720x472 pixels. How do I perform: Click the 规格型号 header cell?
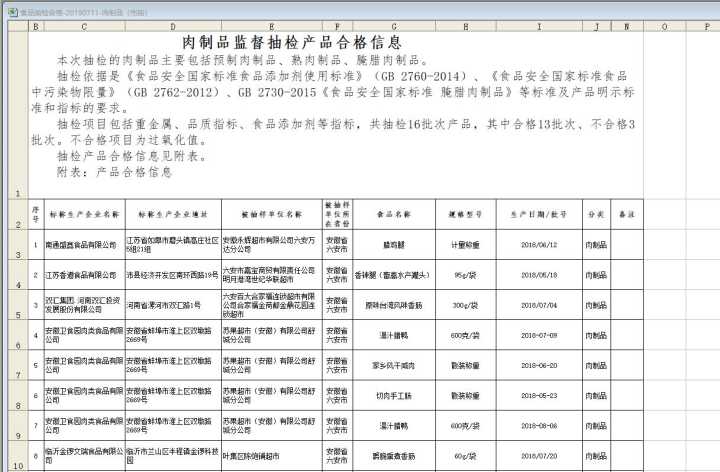pyautogui.click(x=466, y=214)
